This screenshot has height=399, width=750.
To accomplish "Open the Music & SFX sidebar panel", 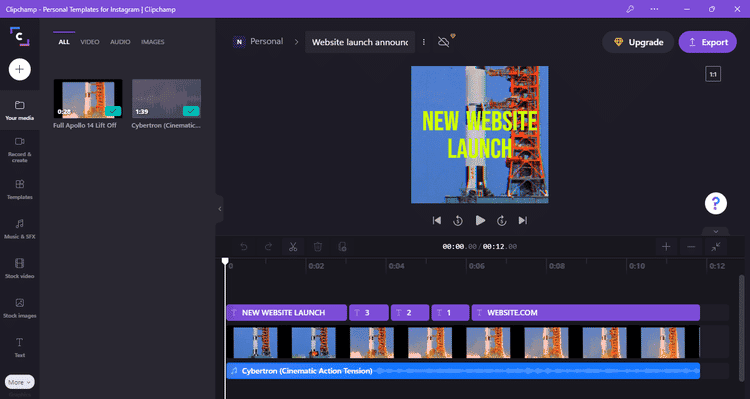I will coord(20,229).
